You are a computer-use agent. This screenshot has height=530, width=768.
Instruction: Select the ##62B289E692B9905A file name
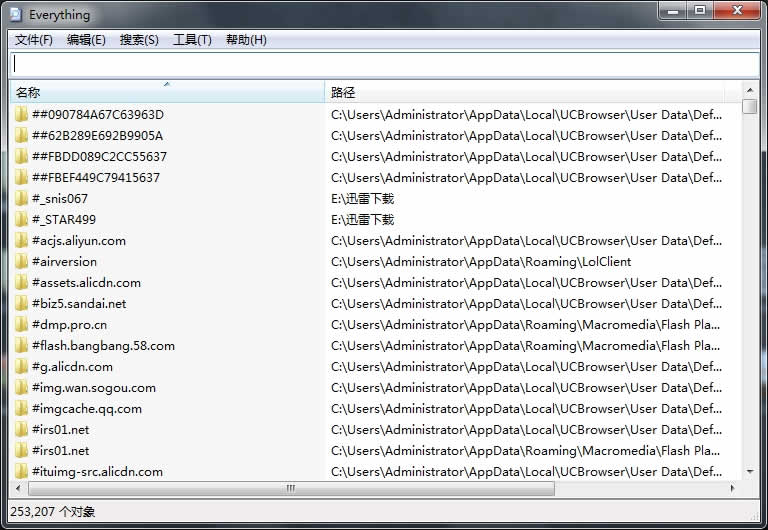[97, 136]
